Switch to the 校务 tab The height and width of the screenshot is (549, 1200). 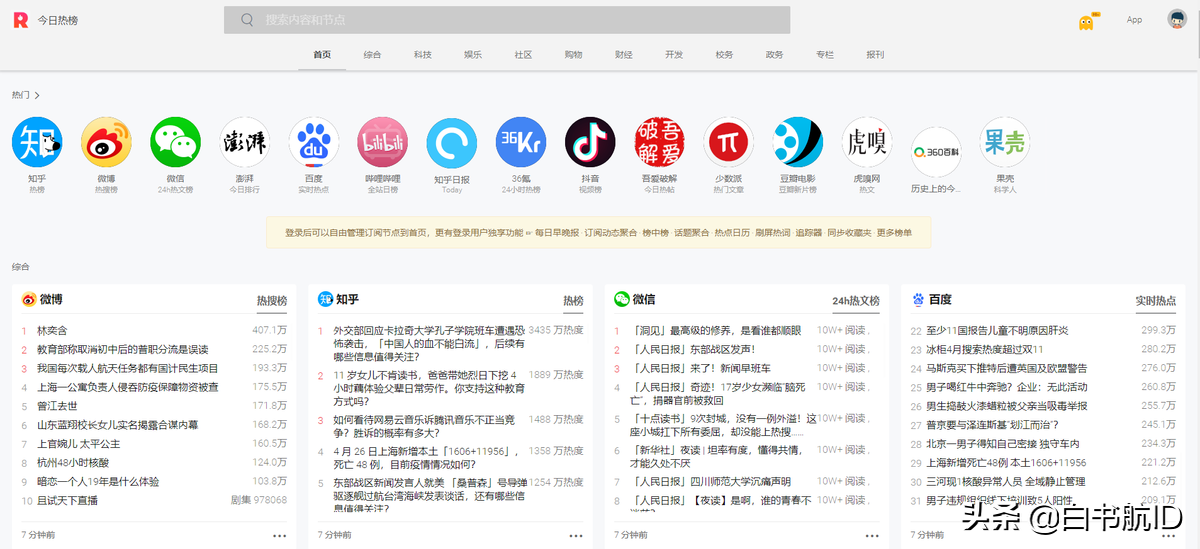[x=724, y=55]
